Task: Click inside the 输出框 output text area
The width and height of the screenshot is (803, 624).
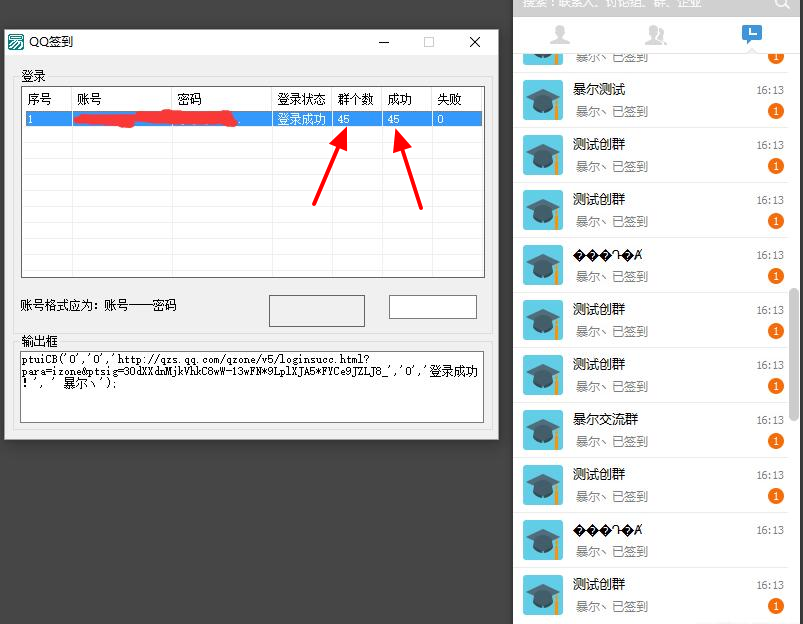Action: pos(252,387)
